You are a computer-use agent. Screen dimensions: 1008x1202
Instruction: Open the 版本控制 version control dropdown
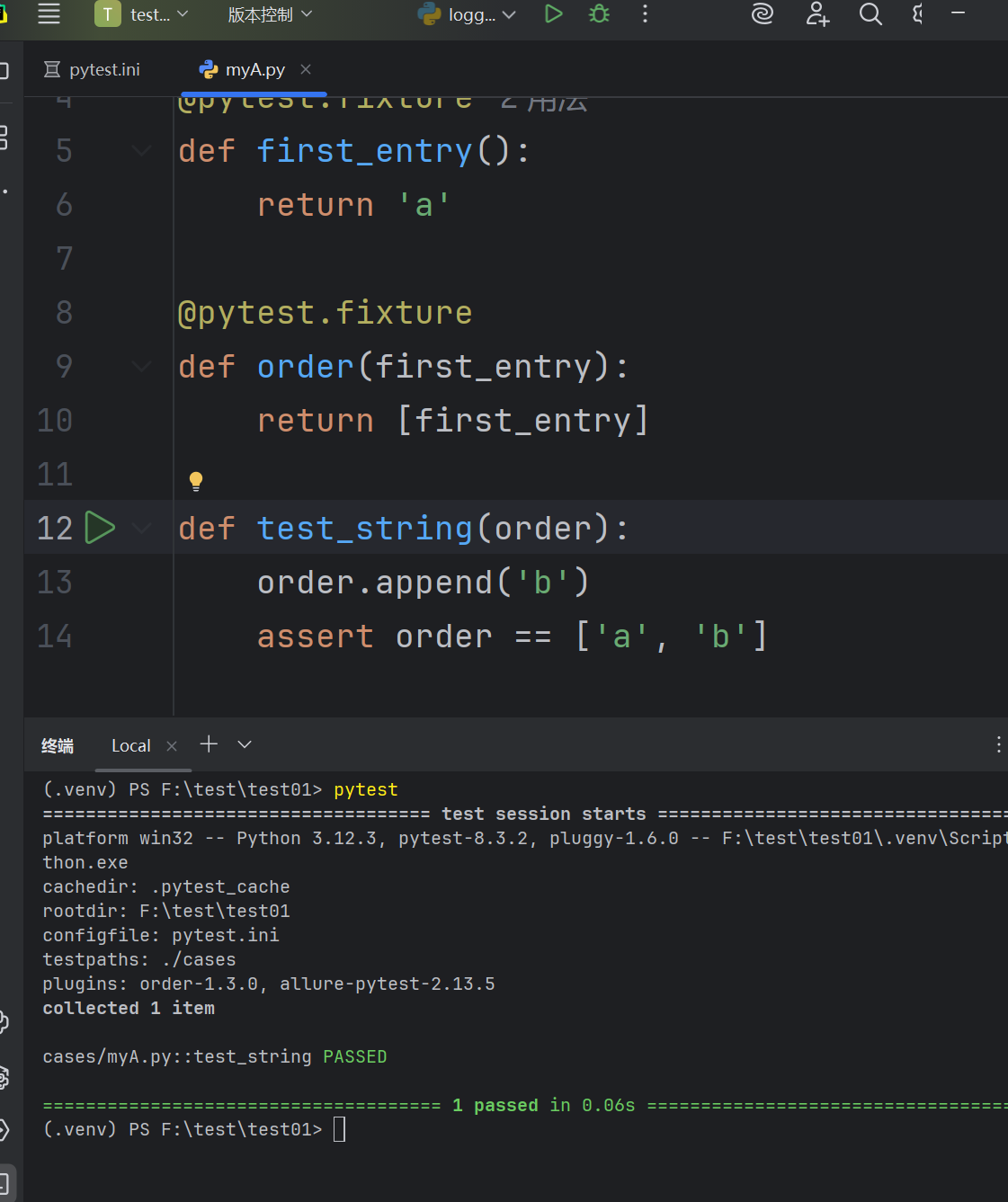[270, 14]
